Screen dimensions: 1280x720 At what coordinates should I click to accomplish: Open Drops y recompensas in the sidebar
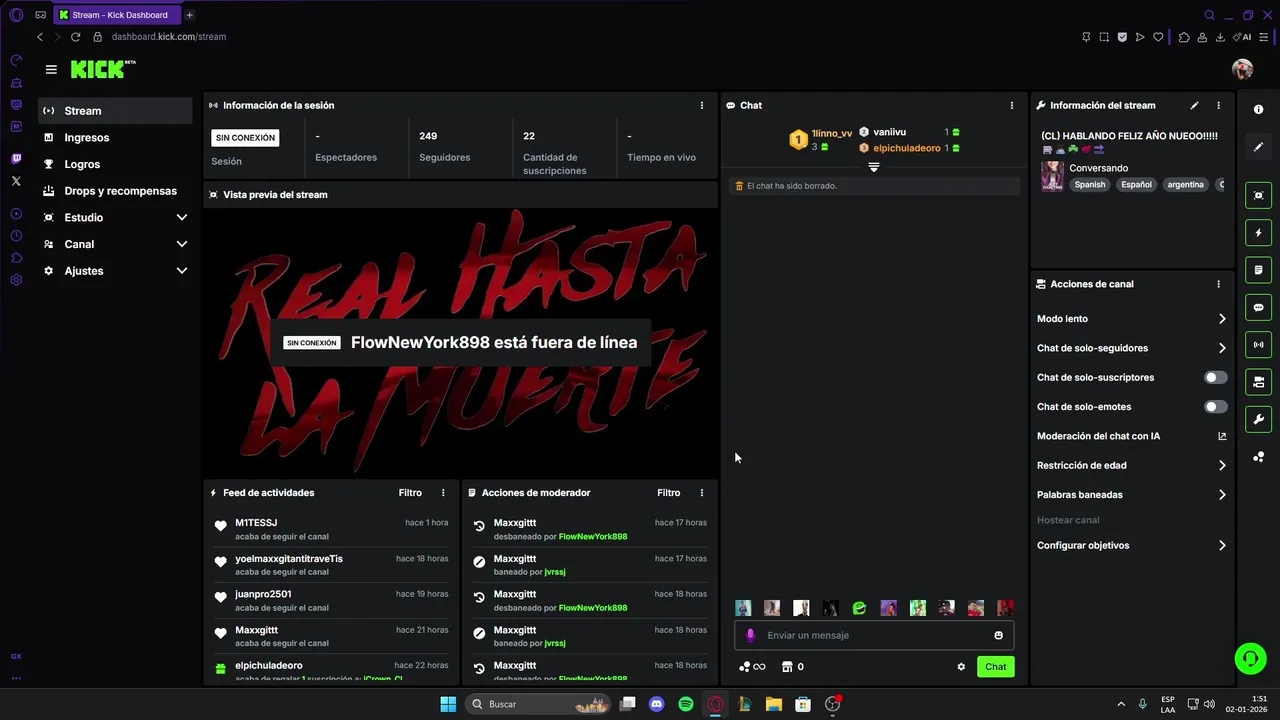[x=115, y=191]
